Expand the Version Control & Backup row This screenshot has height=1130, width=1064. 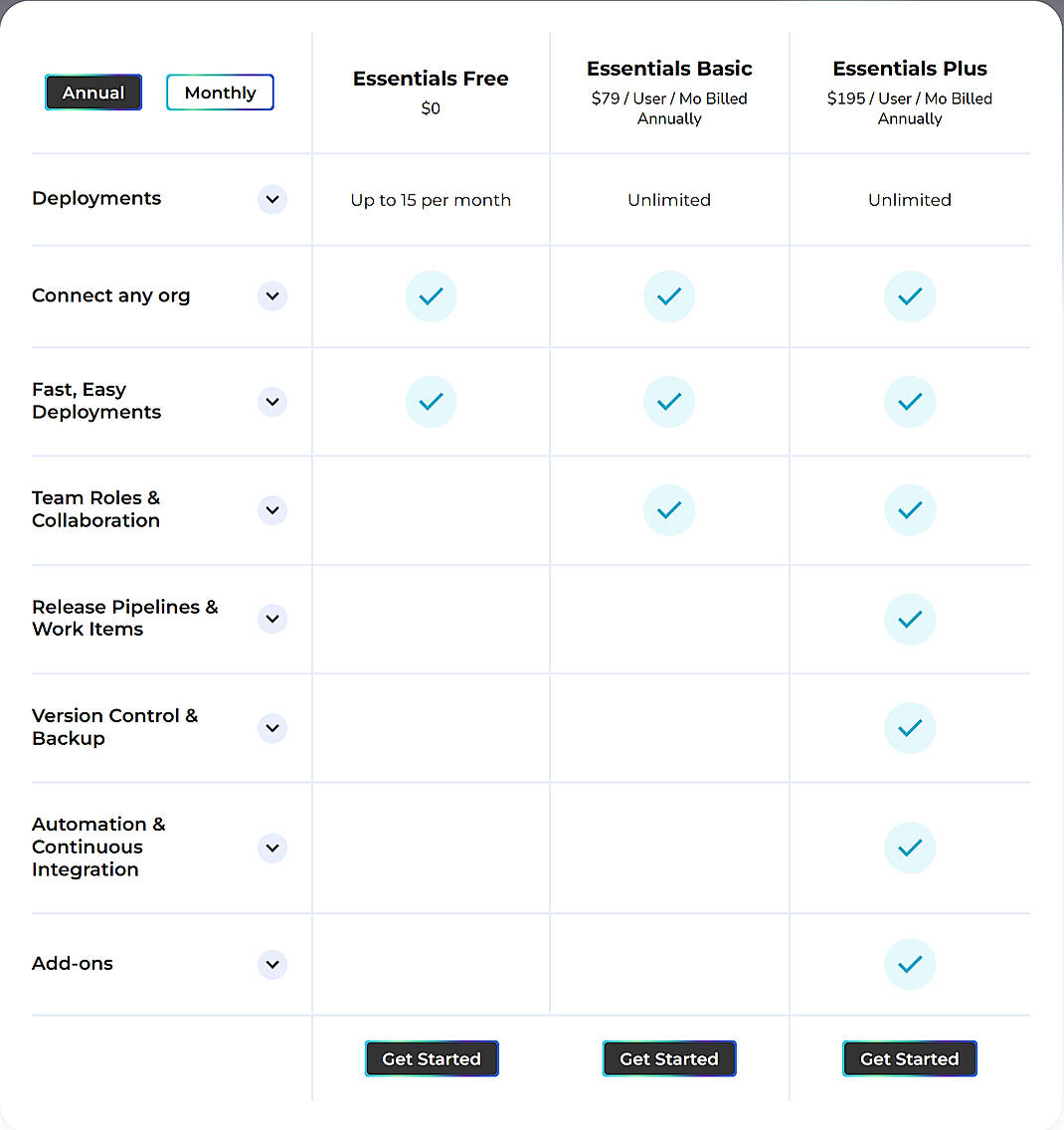(x=271, y=728)
